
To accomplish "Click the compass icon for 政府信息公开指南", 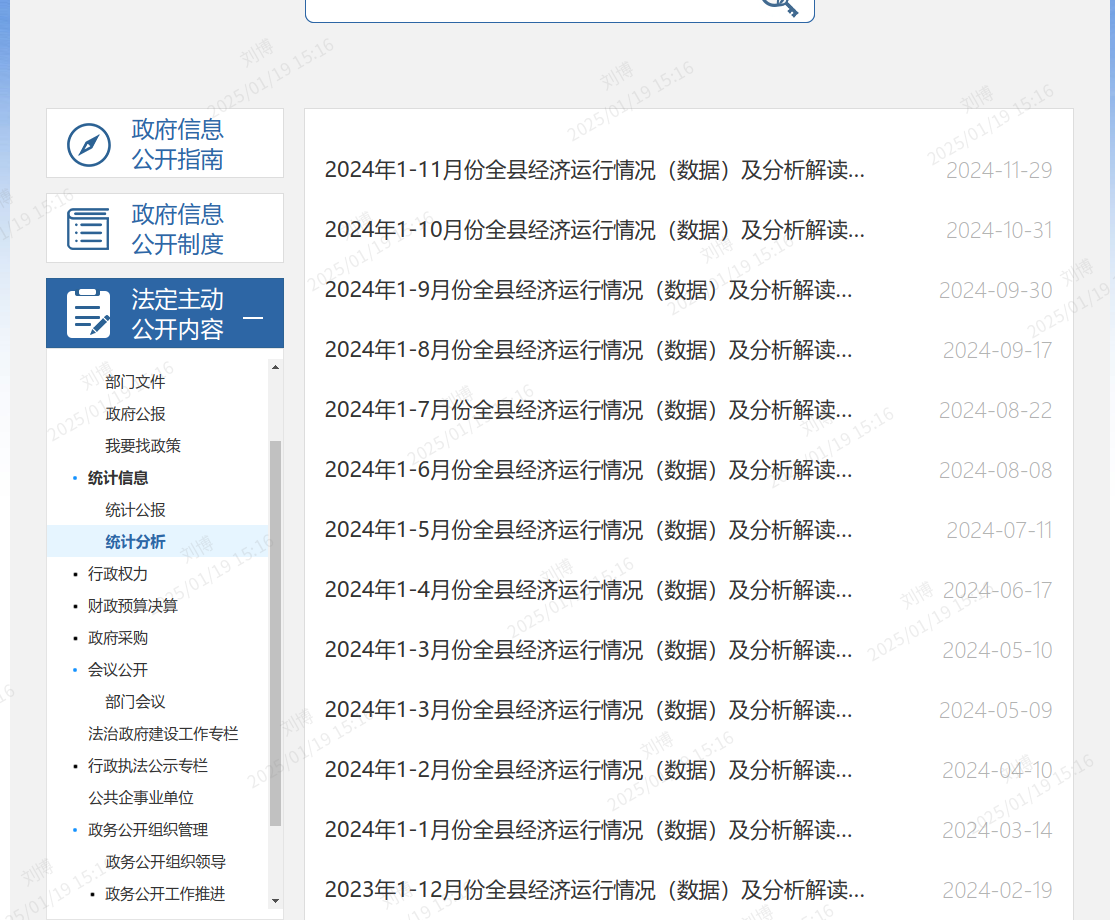I will click(x=89, y=145).
